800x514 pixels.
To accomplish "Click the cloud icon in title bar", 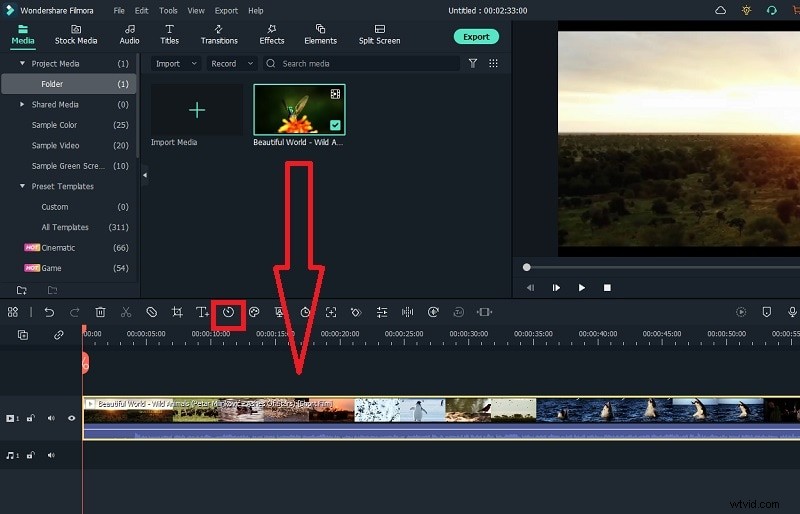I will coord(720,10).
